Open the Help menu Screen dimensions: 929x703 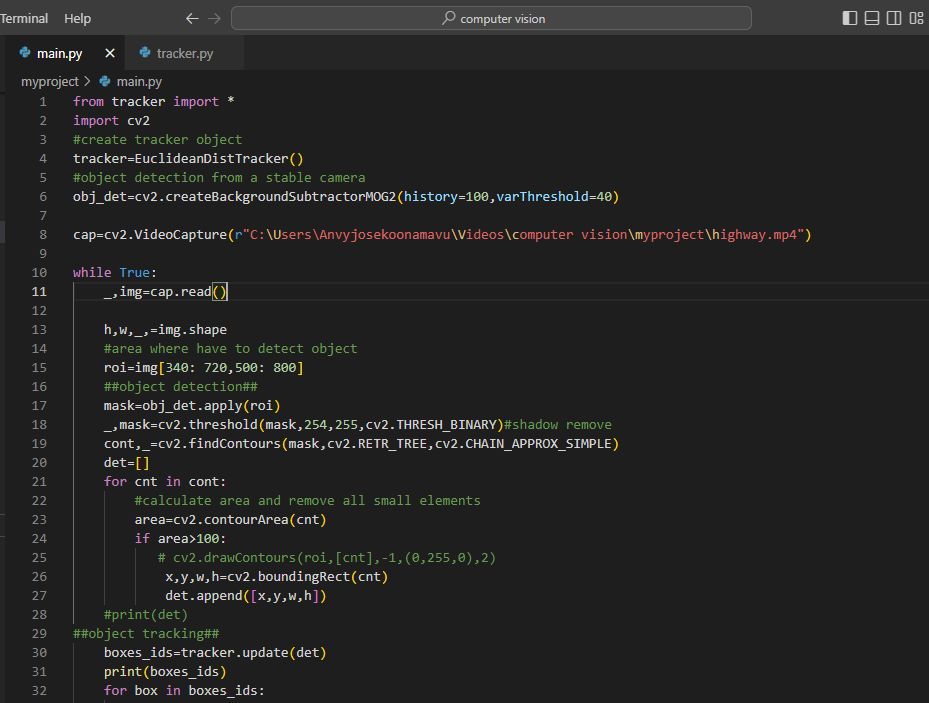(x=77, y=18)
